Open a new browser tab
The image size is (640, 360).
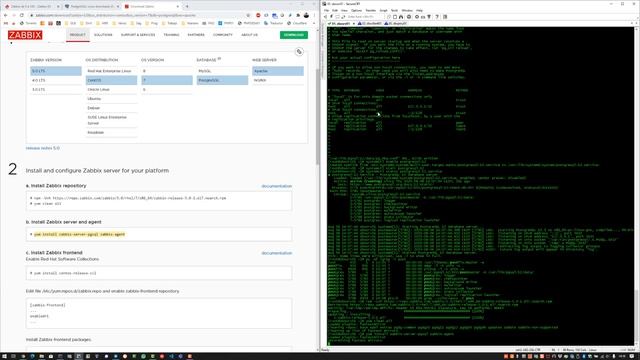[187, 7]
